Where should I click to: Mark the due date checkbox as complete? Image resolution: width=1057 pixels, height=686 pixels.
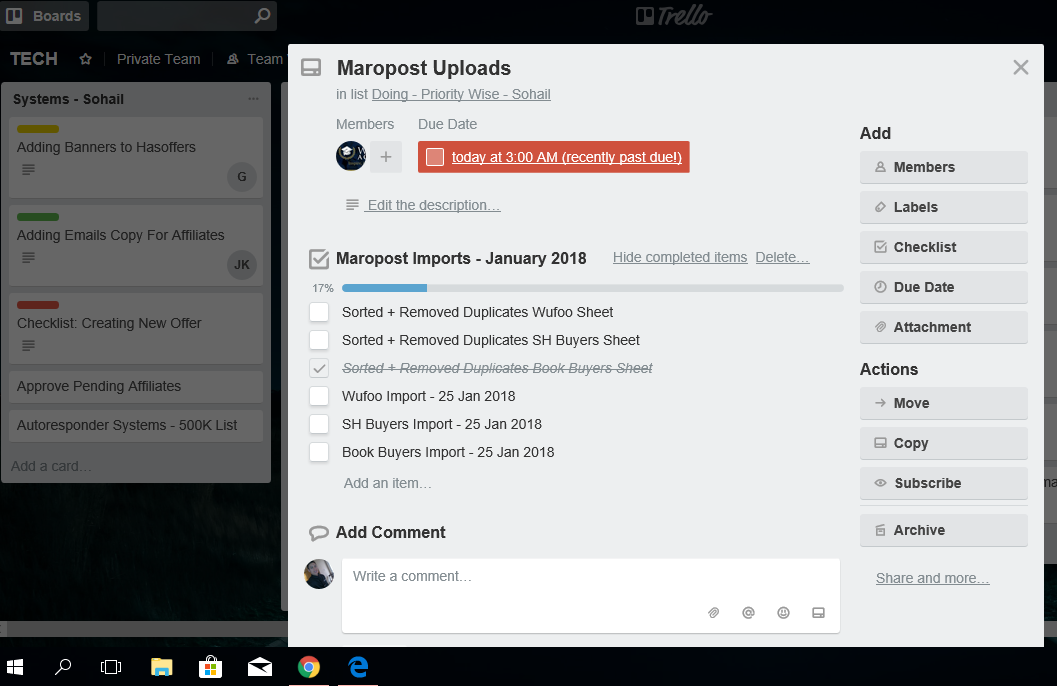click(x=435, y=157)
